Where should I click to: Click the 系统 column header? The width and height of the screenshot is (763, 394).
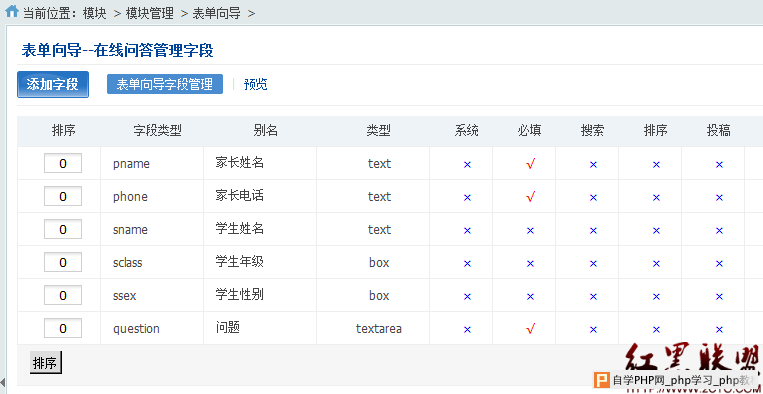pyautogui.click(x=467, y=130)
